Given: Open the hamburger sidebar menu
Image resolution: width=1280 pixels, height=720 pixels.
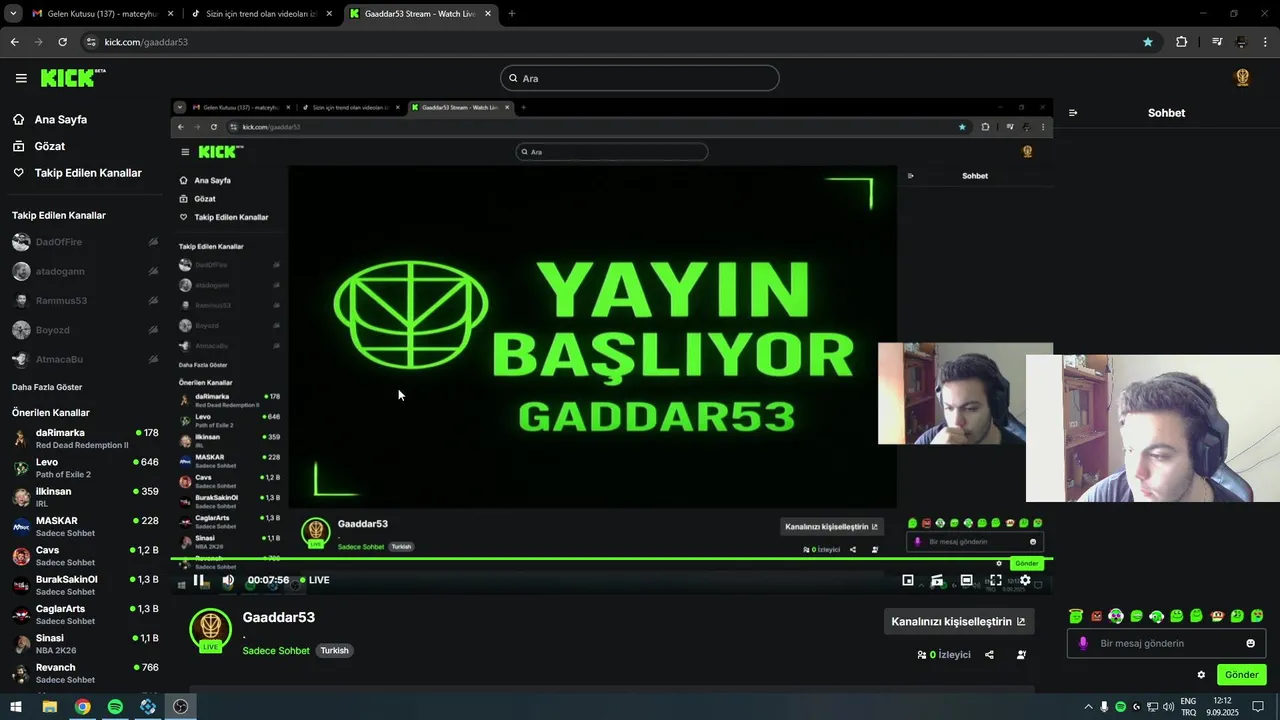Looking at the screenshot, I should pyautogui.click(x=21, y=78).
